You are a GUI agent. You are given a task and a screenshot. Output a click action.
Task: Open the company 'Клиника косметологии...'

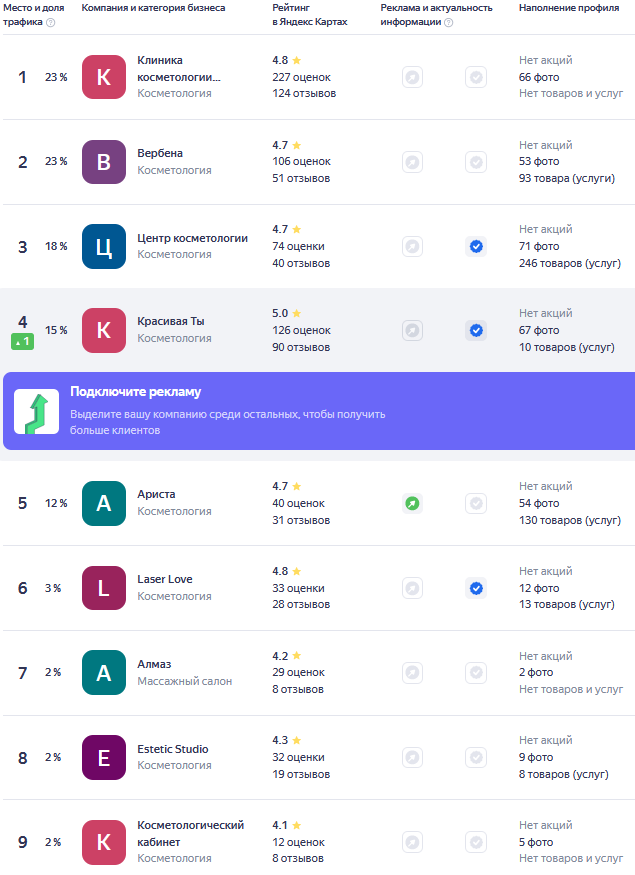click(x=179, y=69)
